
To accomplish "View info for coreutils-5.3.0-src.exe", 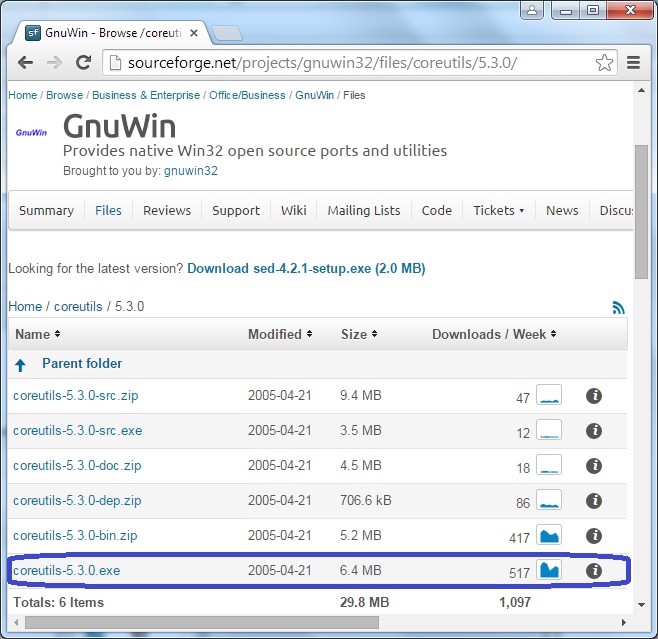I will click(593, 431).
